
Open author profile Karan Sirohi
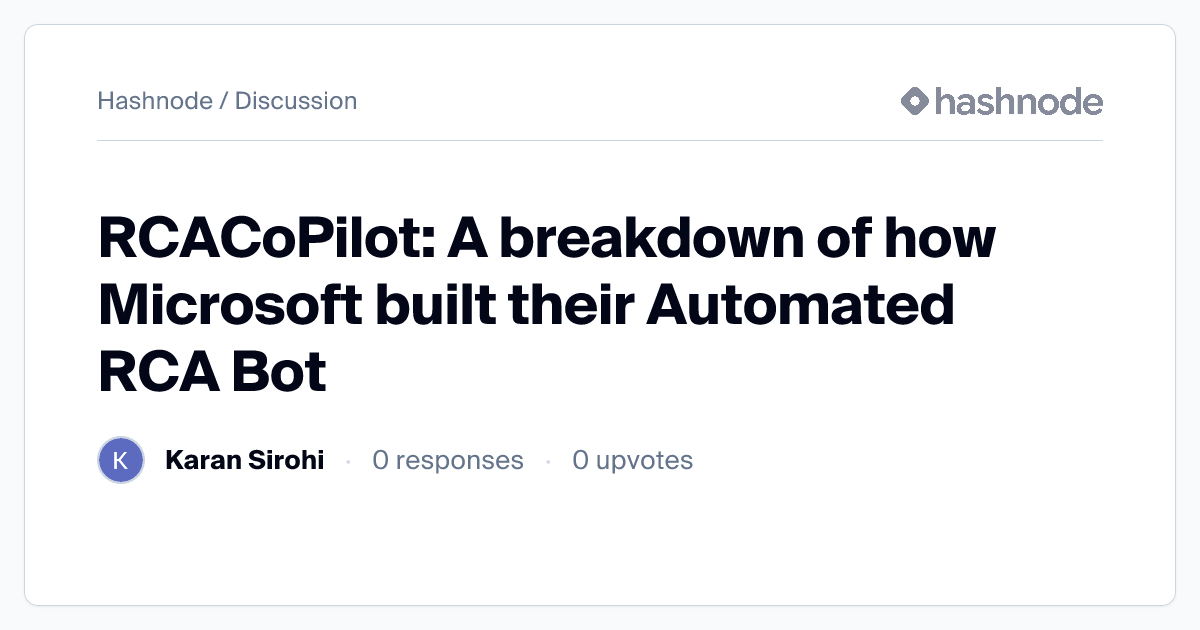coord(244,460)
